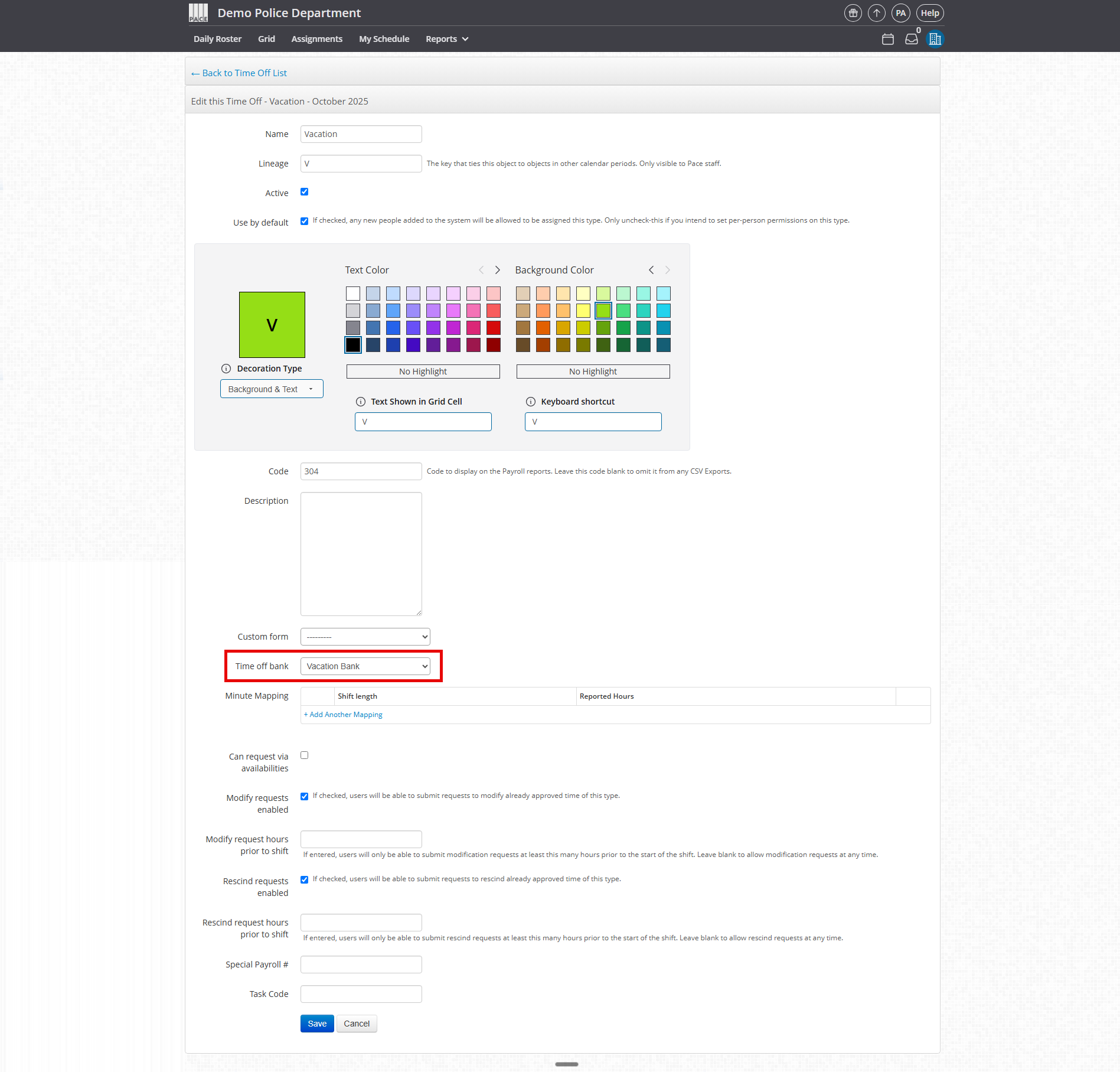The image size is (1120, 1072).
Task: Go to next Text Color palette page
Action: click(498, 270)
